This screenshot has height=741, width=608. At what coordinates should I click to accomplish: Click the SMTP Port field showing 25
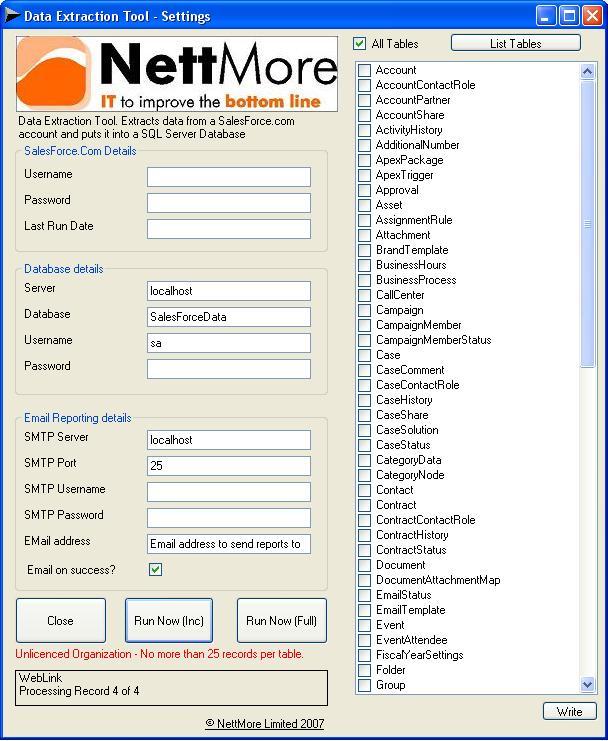pyautogui.click(x=229, y=465)
